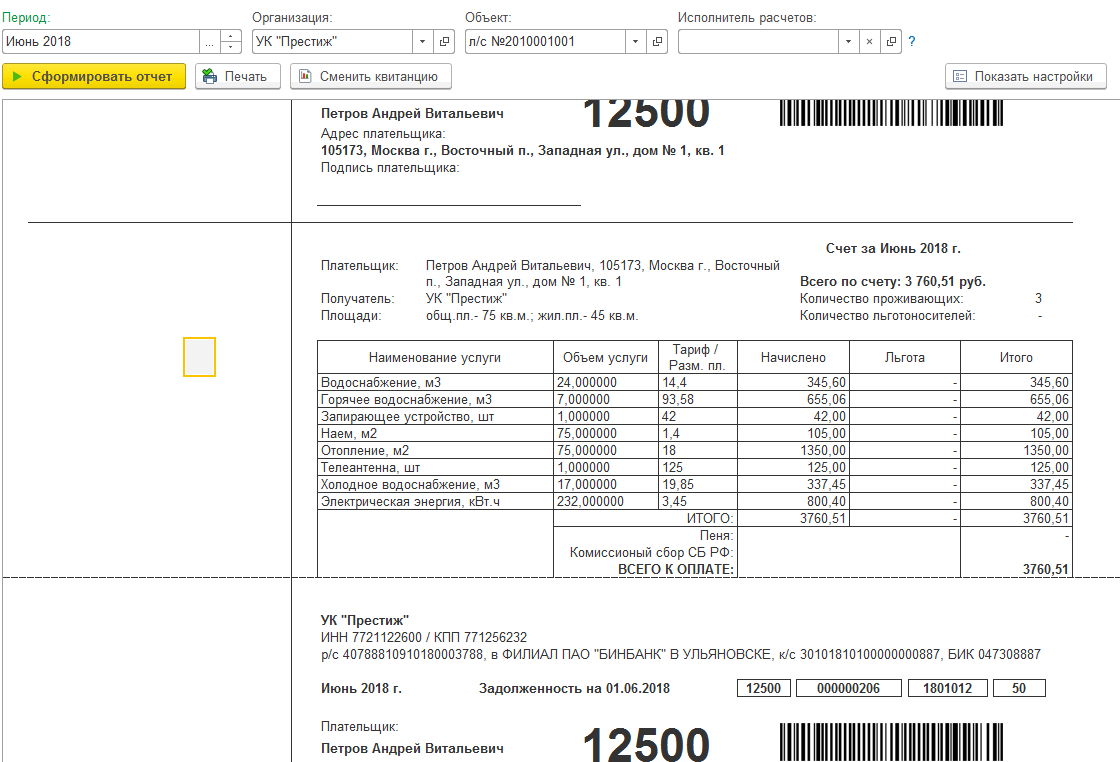The image size is (1120, 762).
Task: Open the Исполнитель расчетов item card icon
Action: point(891,41)
